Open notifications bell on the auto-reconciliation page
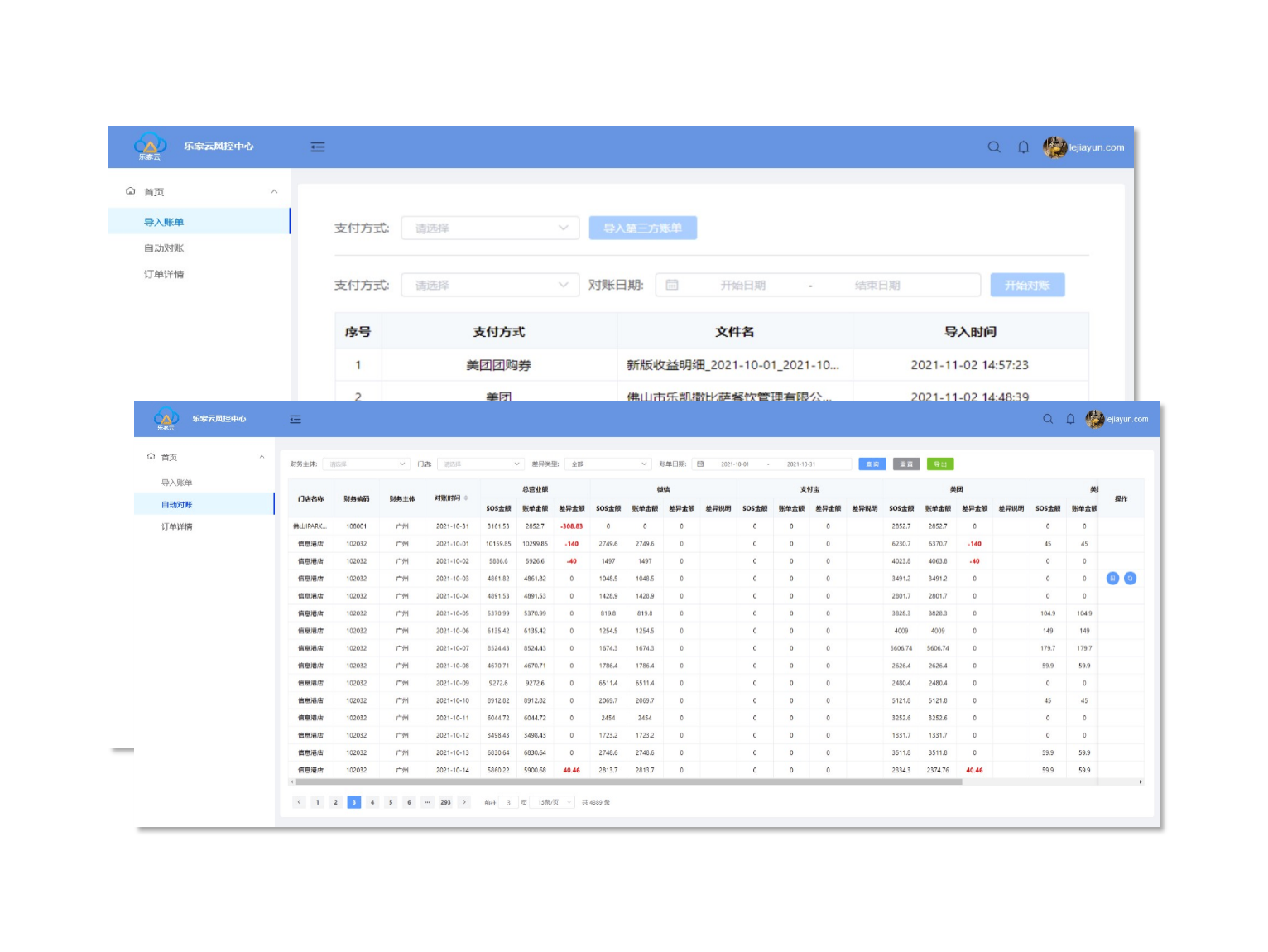The height and width of the screenshot is (952, 1268). (x=1070, y=419)
